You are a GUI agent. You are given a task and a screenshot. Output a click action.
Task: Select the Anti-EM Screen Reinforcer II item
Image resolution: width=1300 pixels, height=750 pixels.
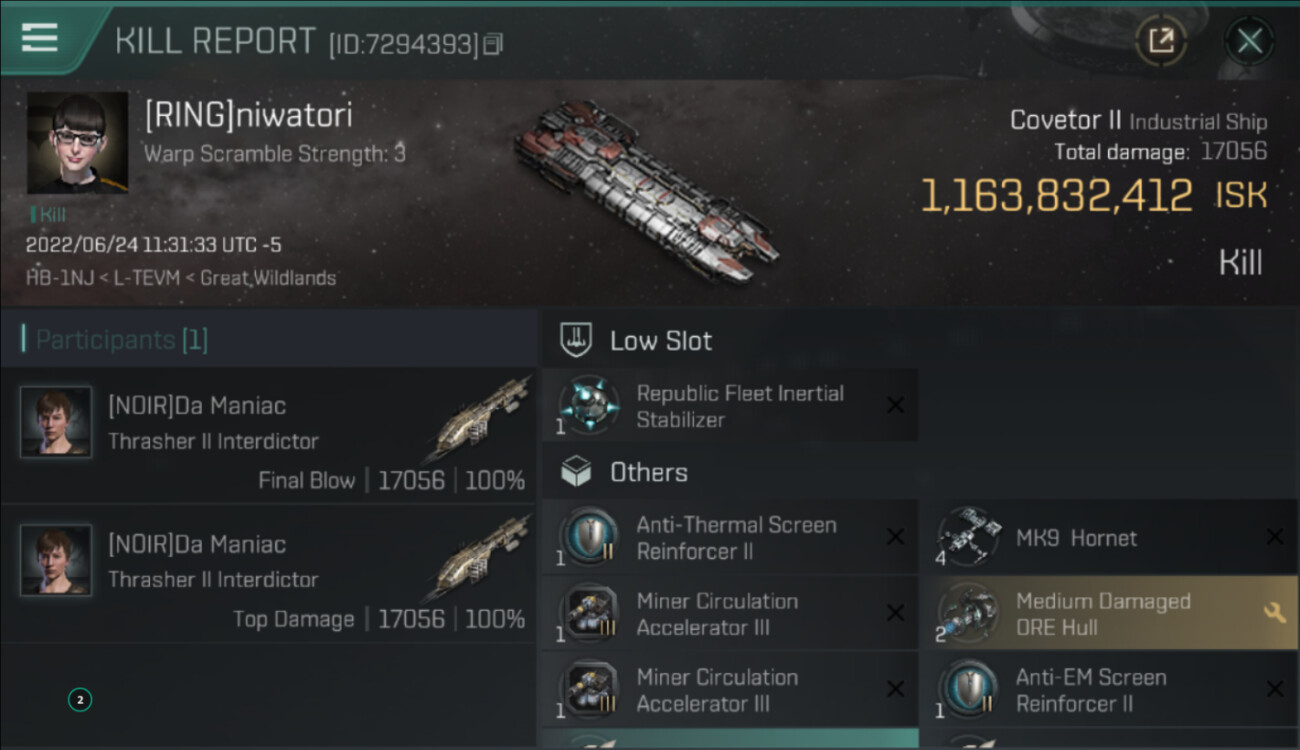1090,690
